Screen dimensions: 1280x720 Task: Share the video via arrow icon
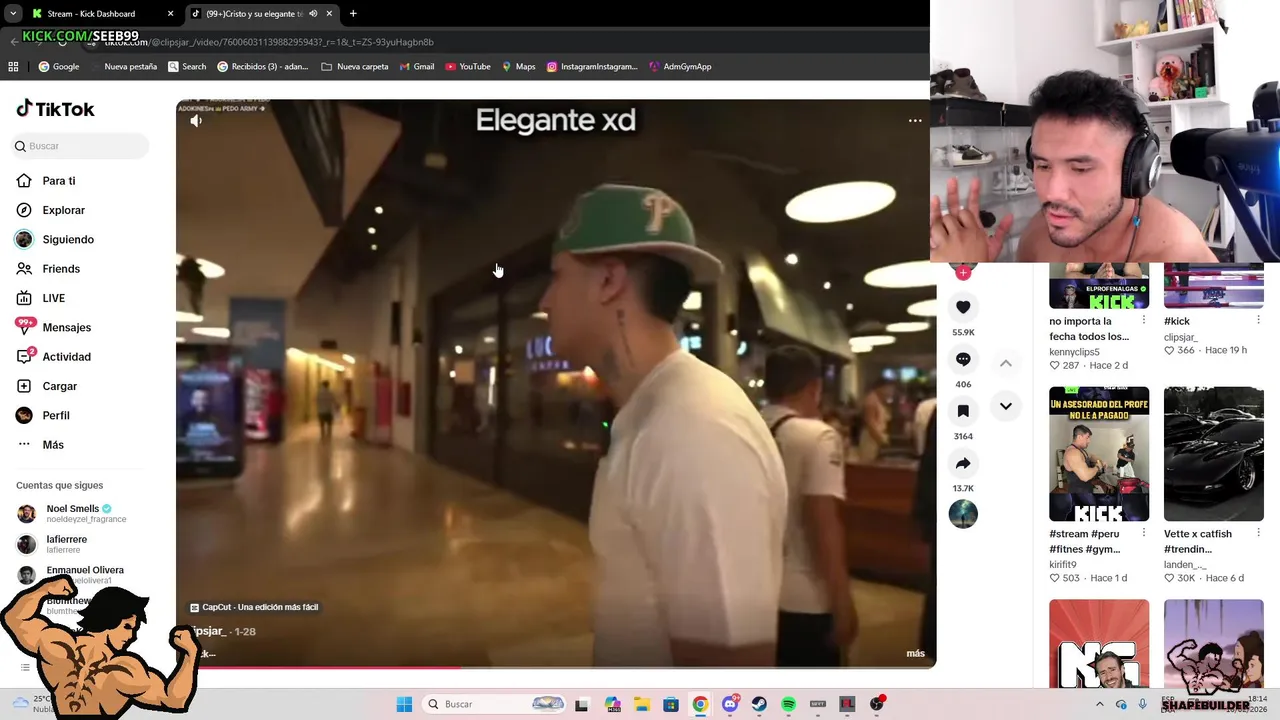click(x=963, y=463)
